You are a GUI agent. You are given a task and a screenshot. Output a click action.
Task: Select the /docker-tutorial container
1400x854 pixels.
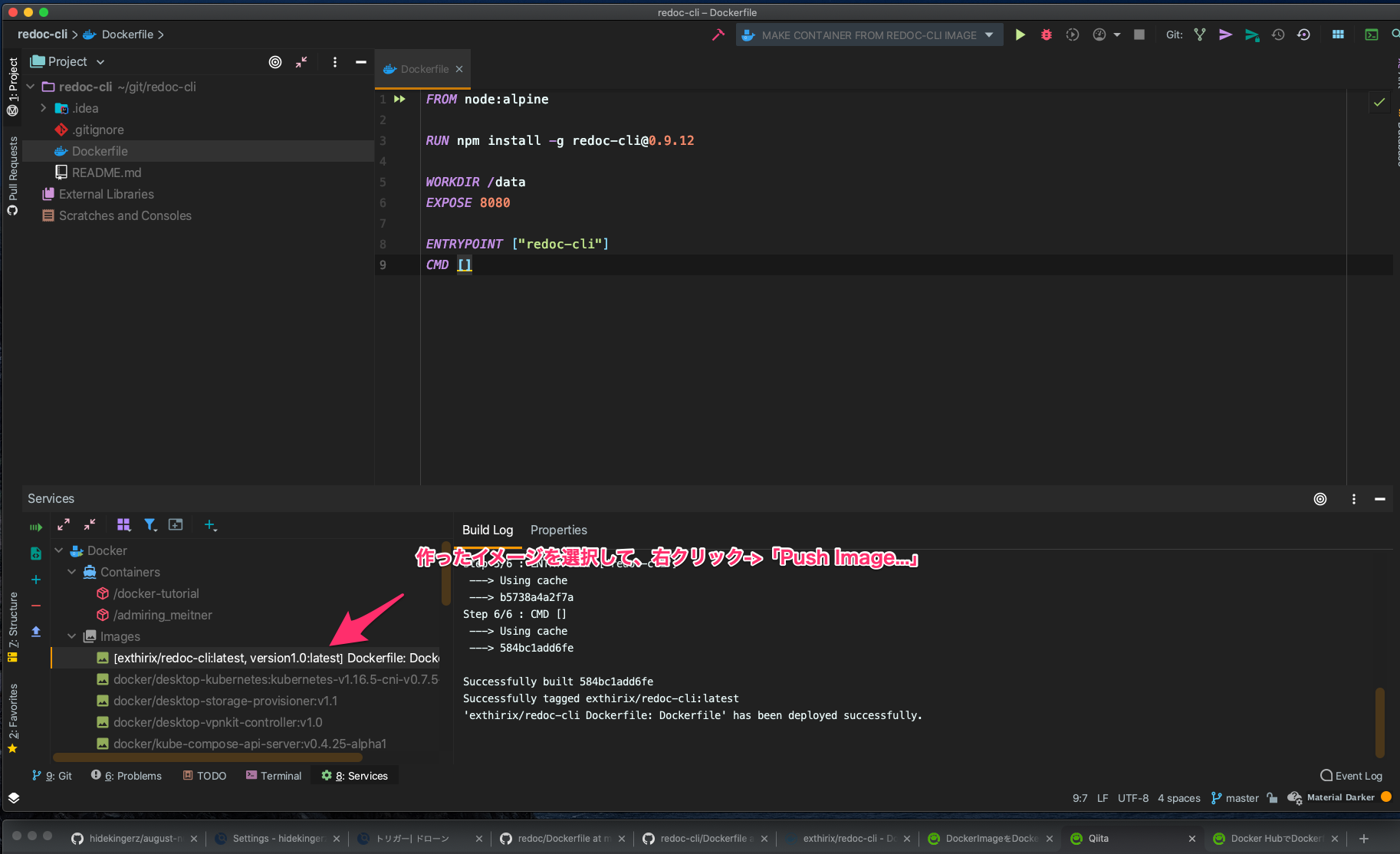point(147,593)
